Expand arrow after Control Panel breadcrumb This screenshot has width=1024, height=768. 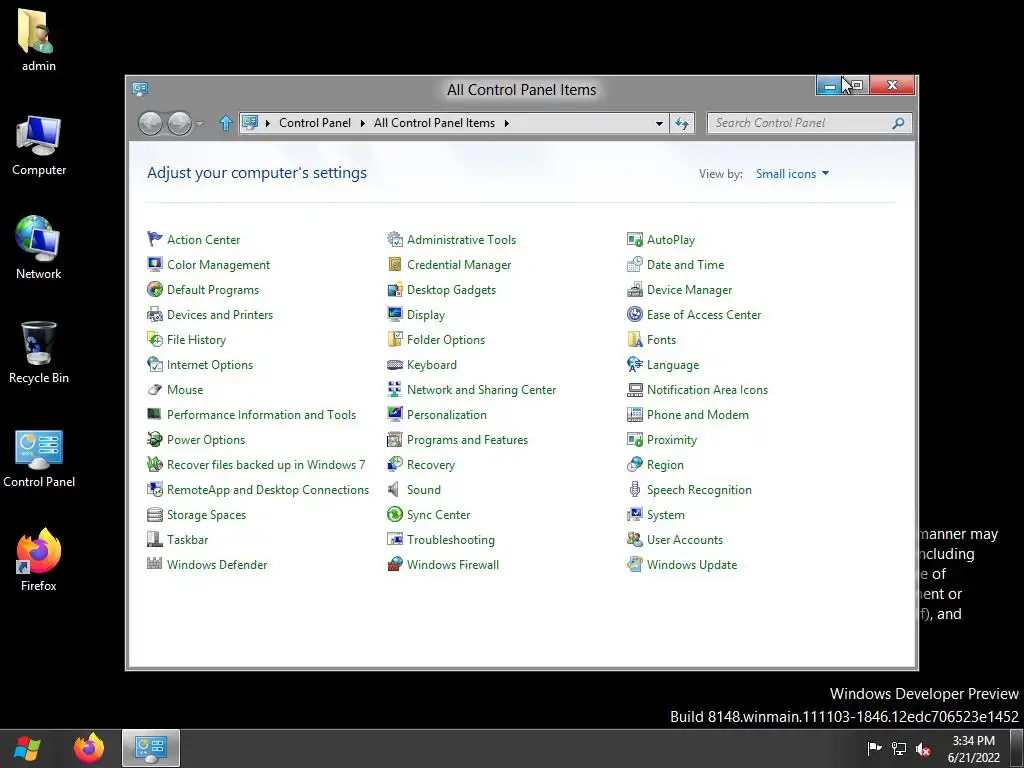coord(362,123)
